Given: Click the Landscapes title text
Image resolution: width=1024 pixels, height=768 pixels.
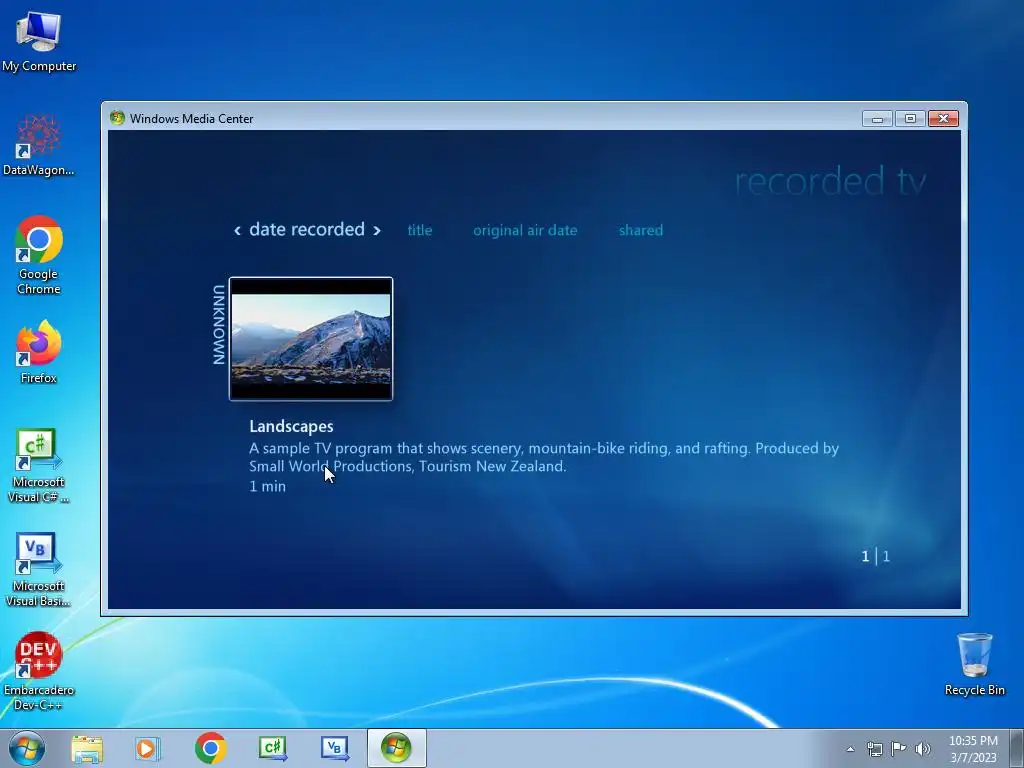Looking at the screenshot, I should (x=291, y=426).
